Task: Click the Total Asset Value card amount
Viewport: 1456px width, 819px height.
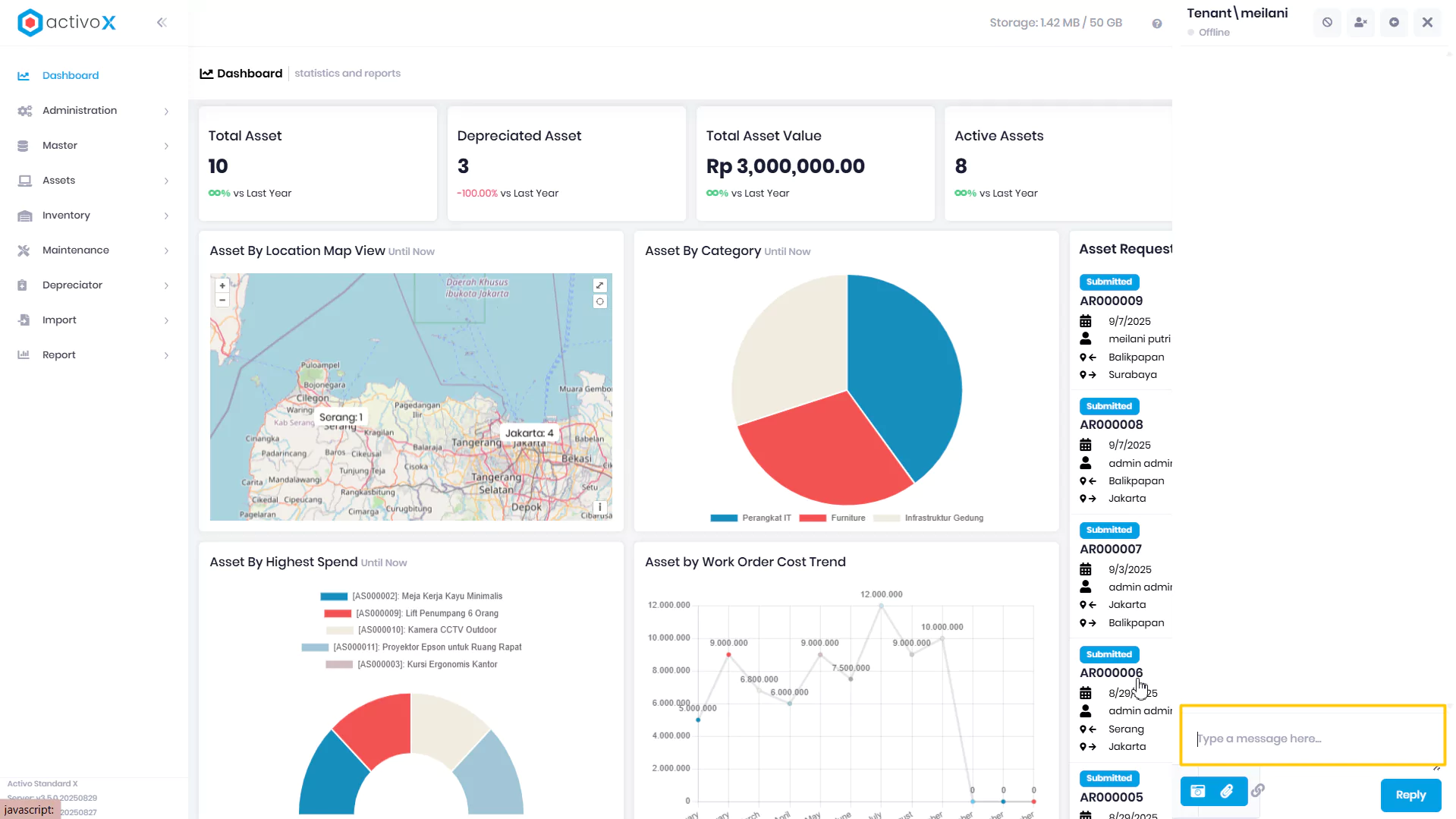Action: click(x=785, y=166)
